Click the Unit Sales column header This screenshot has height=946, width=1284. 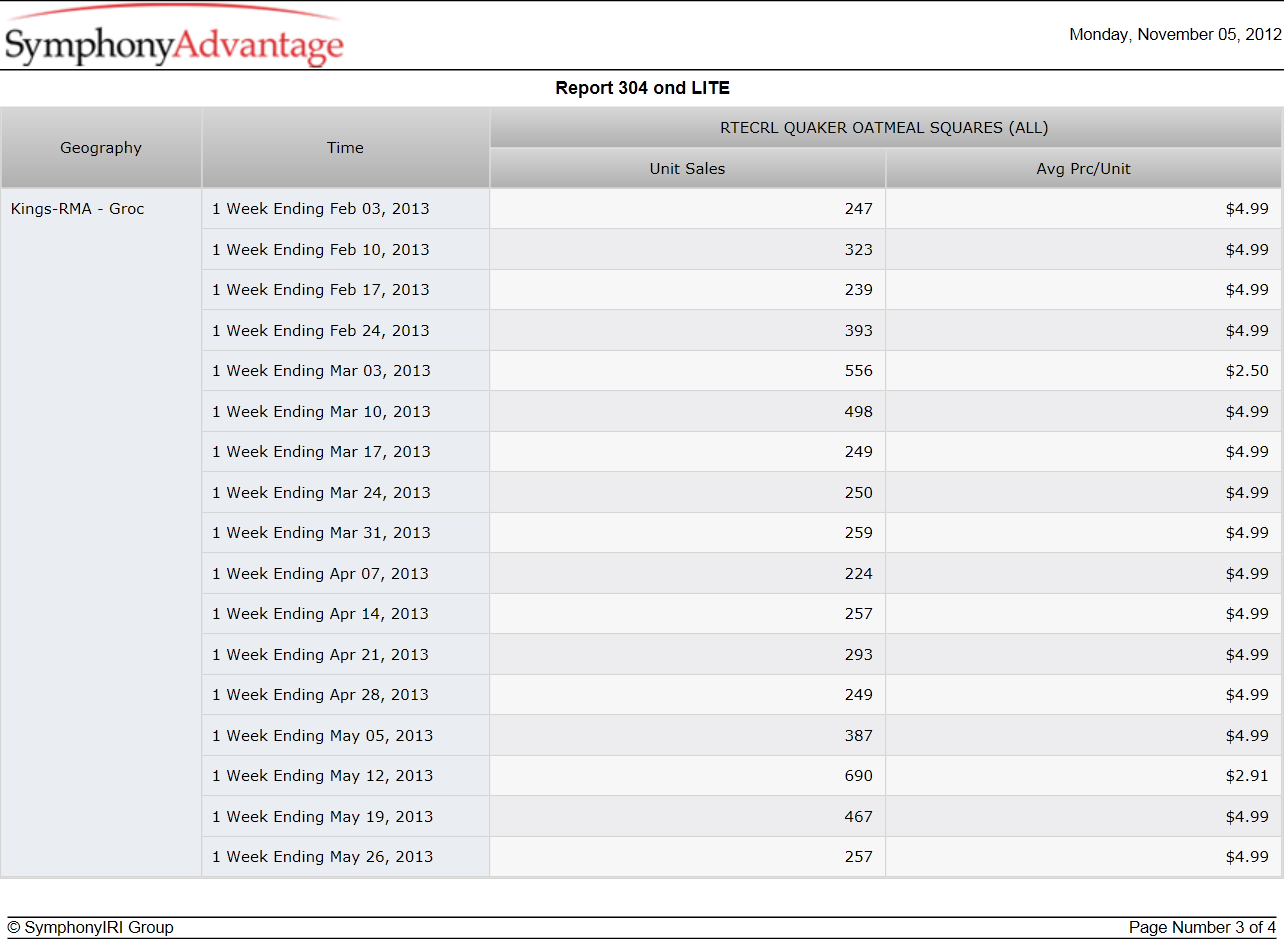[x=687, y=169]
